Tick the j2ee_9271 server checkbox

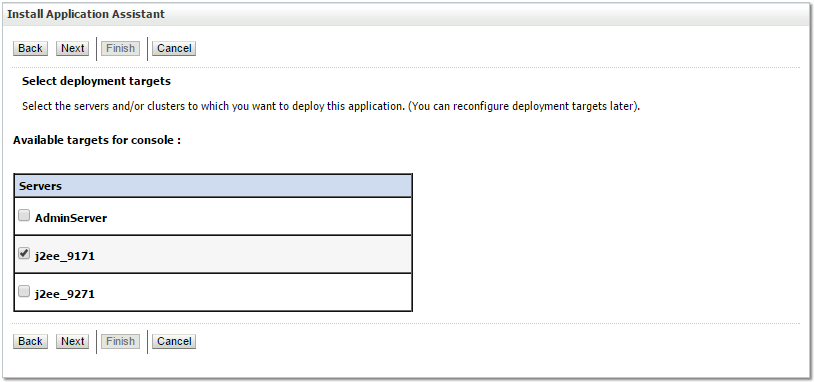24,292
